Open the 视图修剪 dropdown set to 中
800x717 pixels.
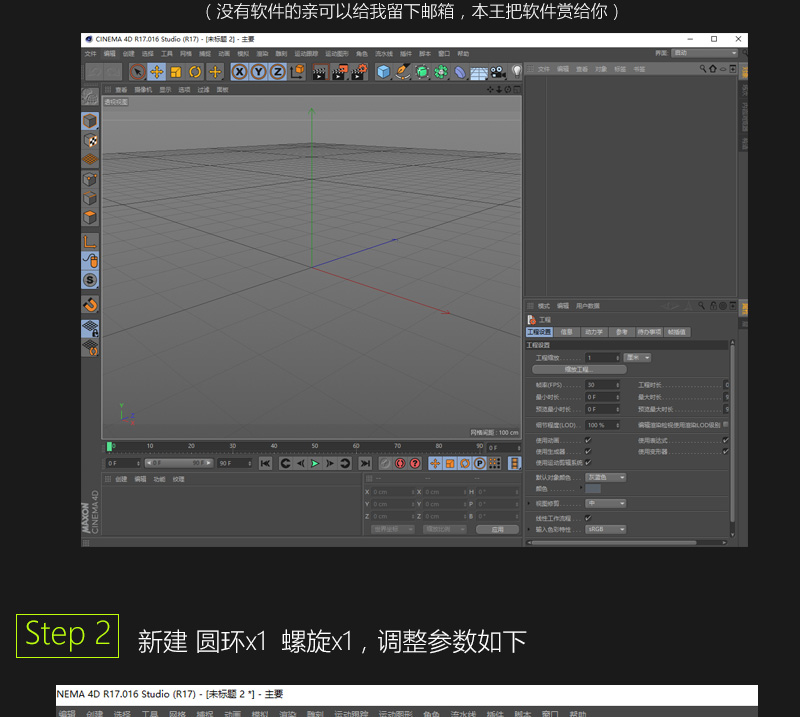606,504
